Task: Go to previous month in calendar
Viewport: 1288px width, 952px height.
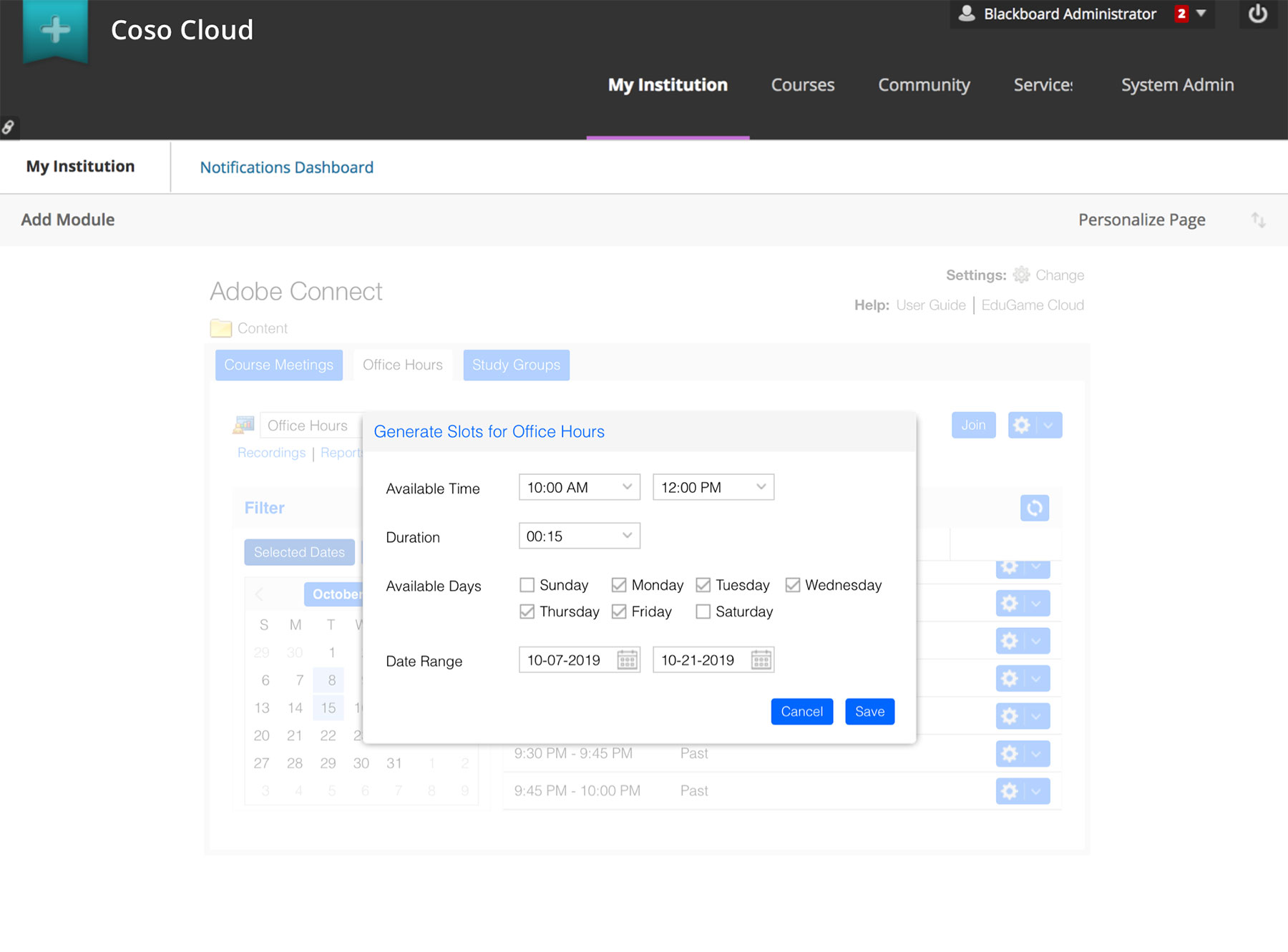Action: tap(260, 594)
